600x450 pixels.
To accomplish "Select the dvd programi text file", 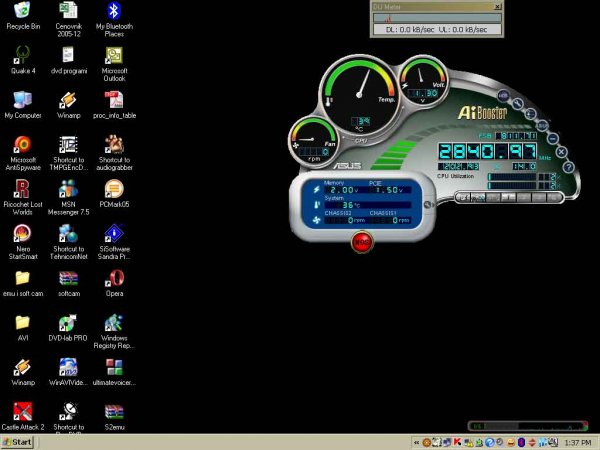I will (x=69, y=60).
